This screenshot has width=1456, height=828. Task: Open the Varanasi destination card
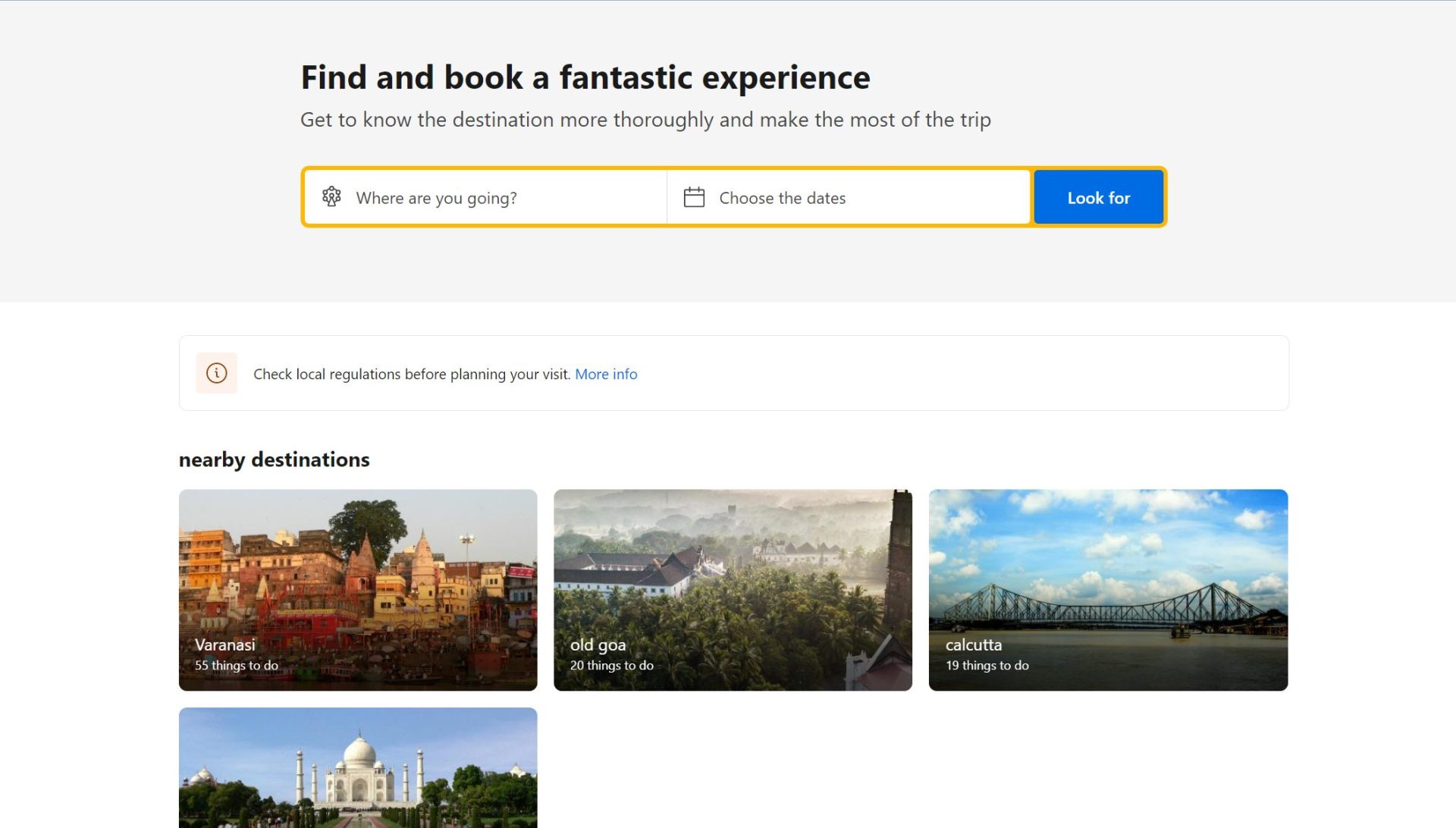coord(358,576)
